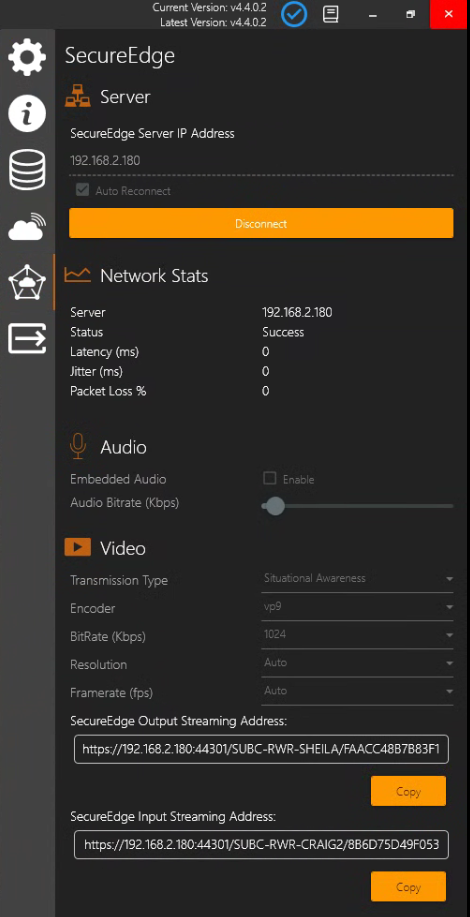
Task: Open the settings gear sidebar icon
Action: point(27,57)
